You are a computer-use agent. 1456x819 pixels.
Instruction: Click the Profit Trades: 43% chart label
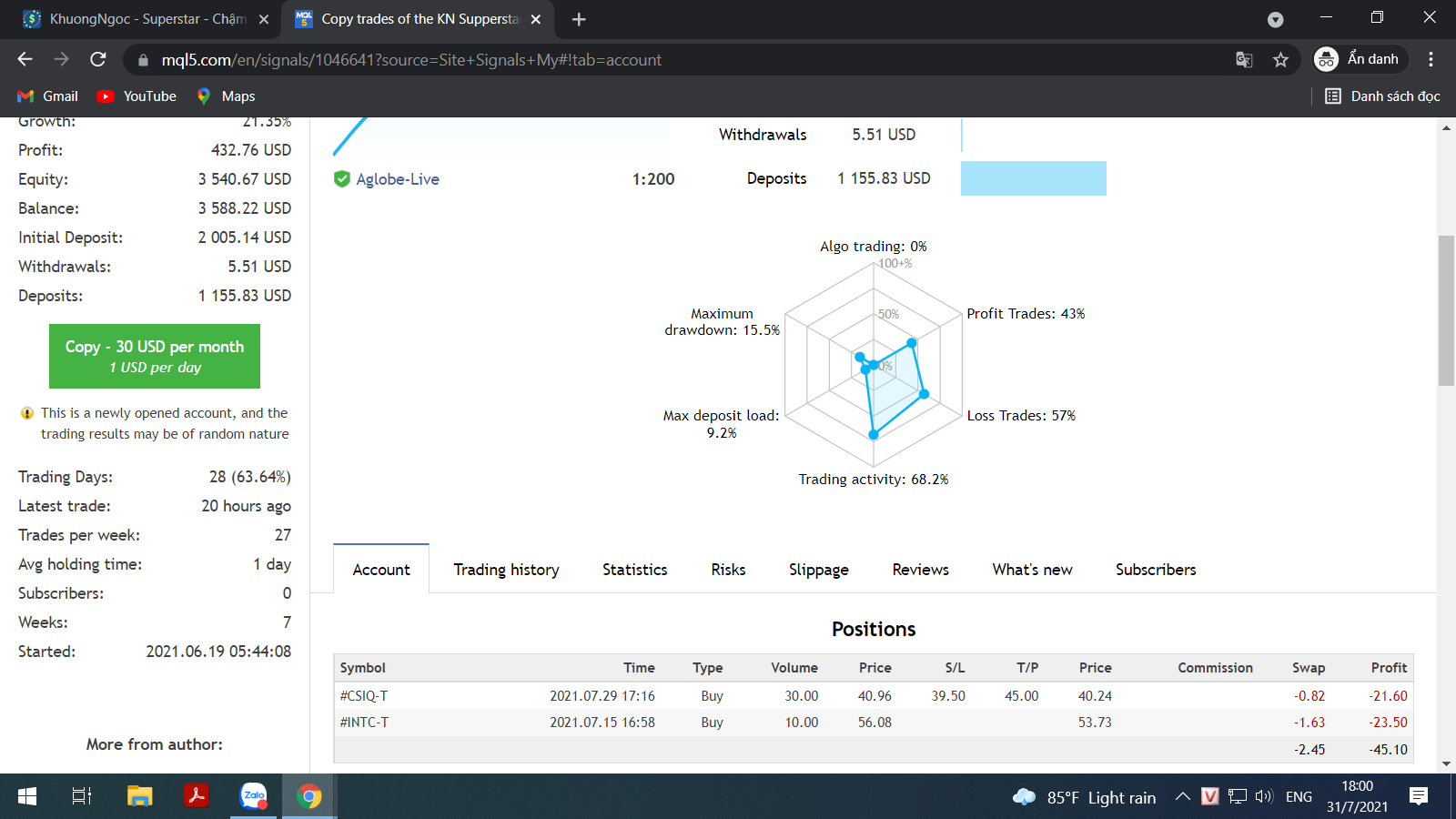1026,314
